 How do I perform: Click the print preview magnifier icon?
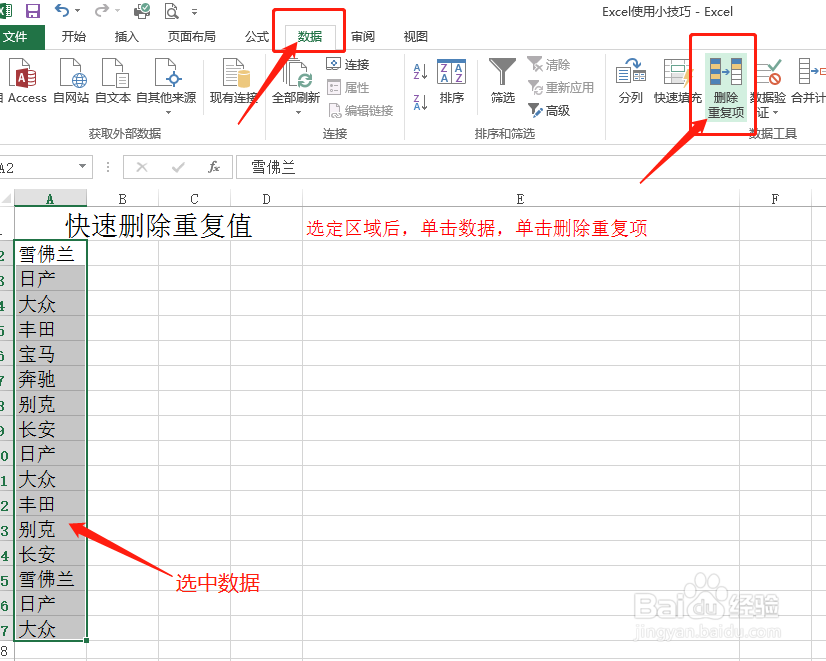[171, 11]
